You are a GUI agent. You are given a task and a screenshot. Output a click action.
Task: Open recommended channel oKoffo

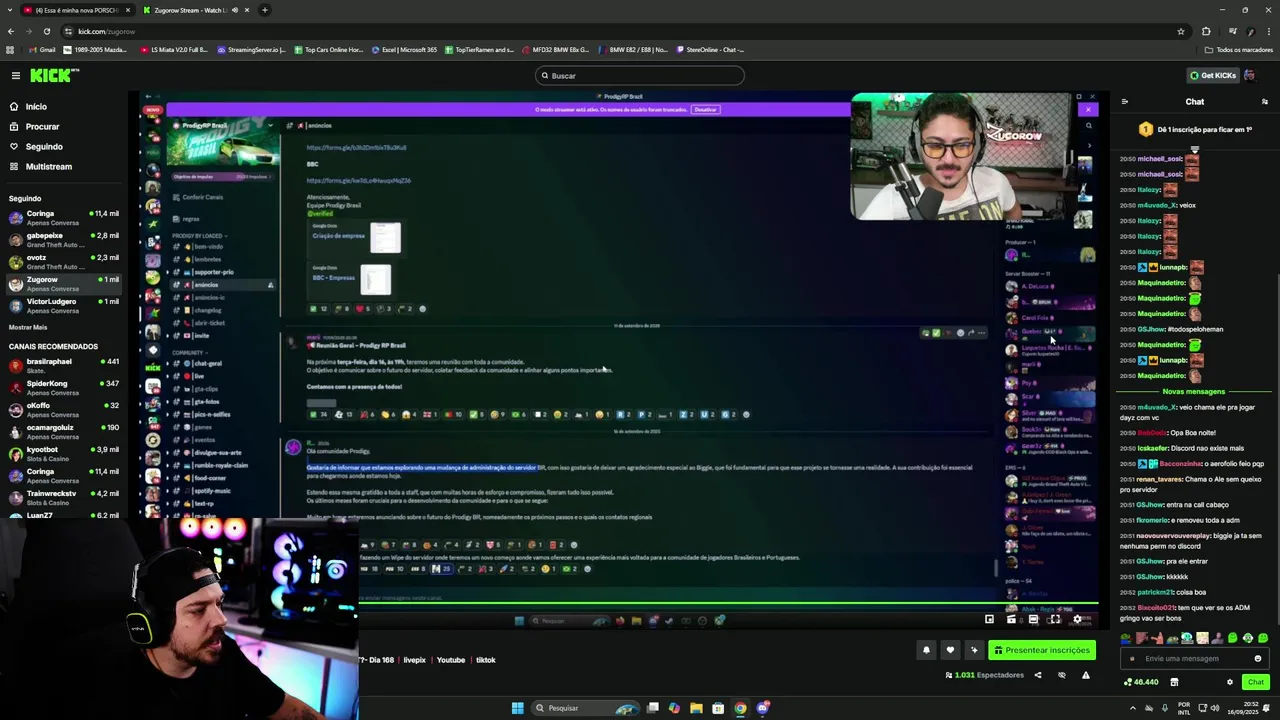coord(64,409)
